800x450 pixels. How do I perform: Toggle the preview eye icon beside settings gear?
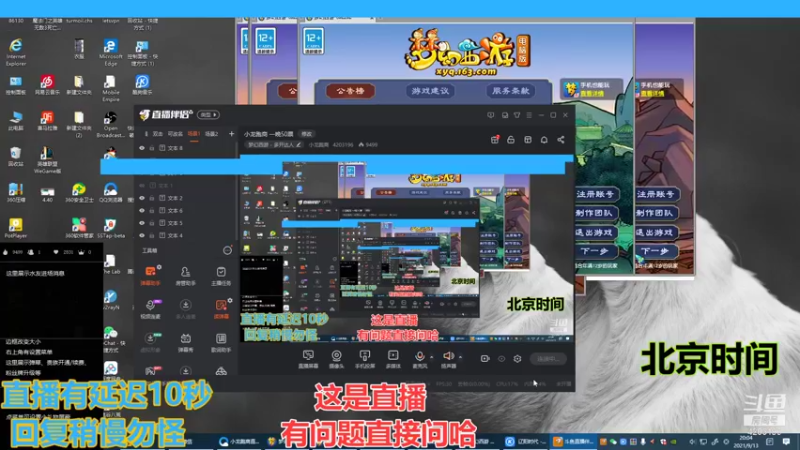[x=502, y=359]
